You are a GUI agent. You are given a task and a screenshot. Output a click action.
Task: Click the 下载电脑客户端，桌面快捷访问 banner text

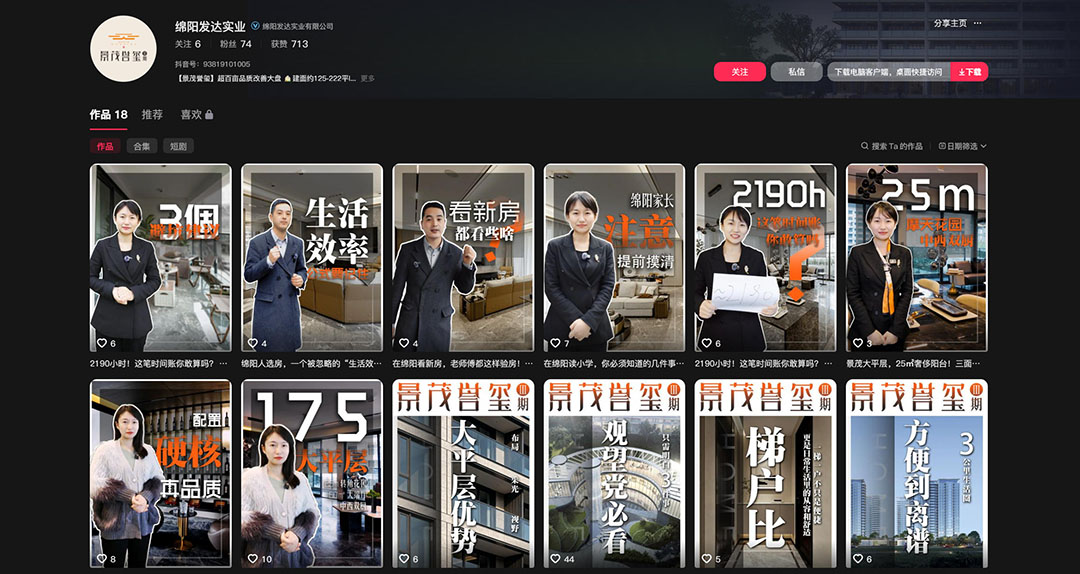(888, 72)
